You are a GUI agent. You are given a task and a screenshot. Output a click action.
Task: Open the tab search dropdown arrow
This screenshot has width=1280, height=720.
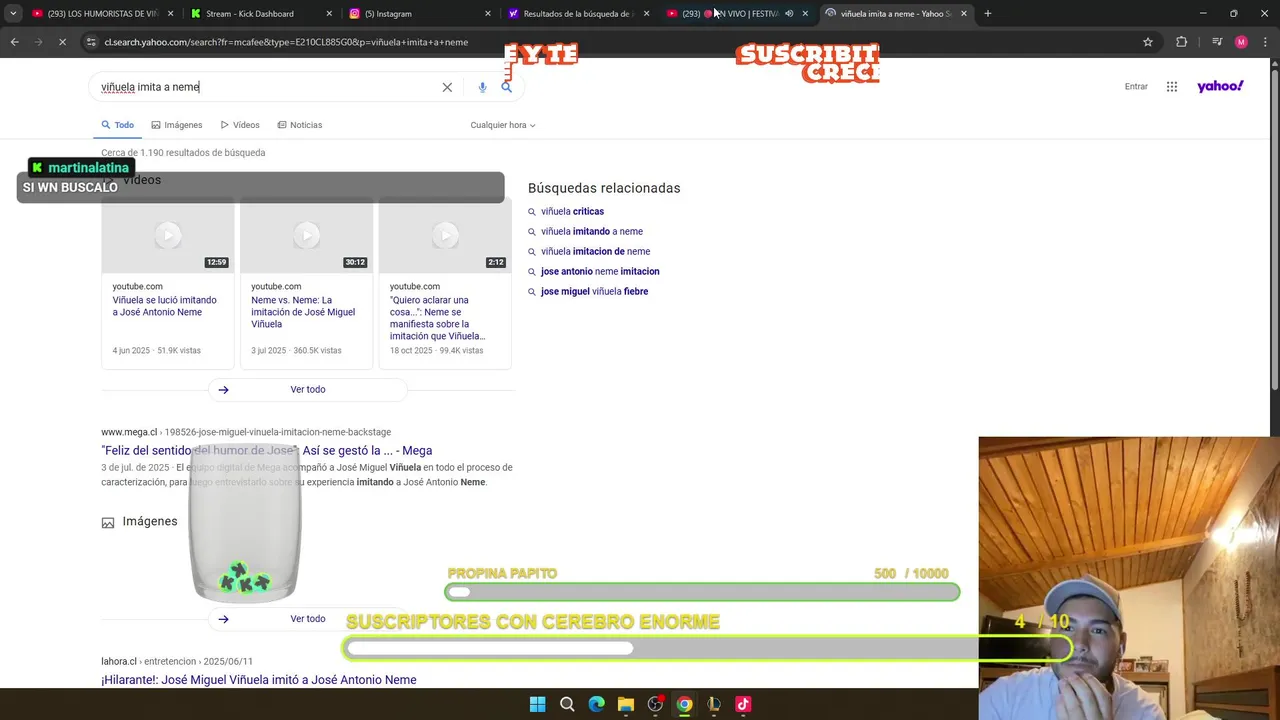click(13, 14)
